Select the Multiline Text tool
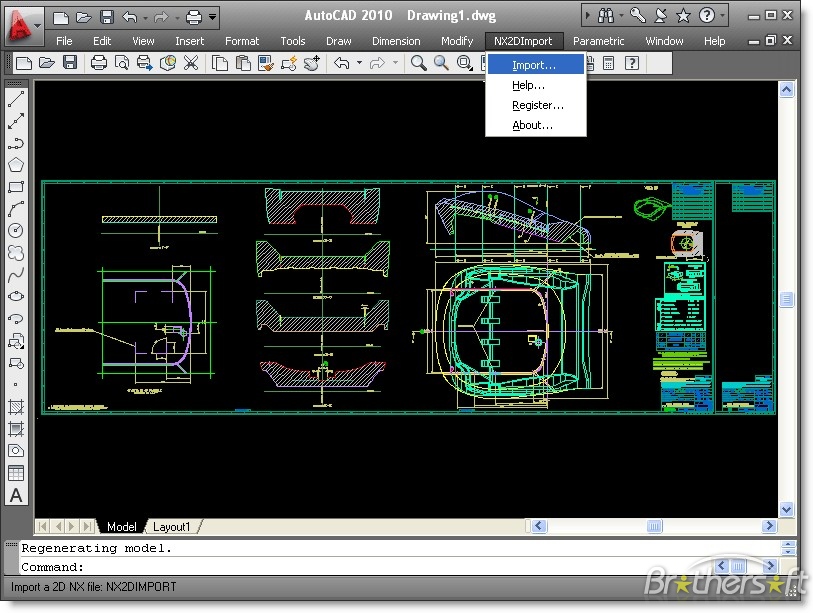The width and height of the screenshot is (813, 613). pyautogui.click(x=14, y=495)
